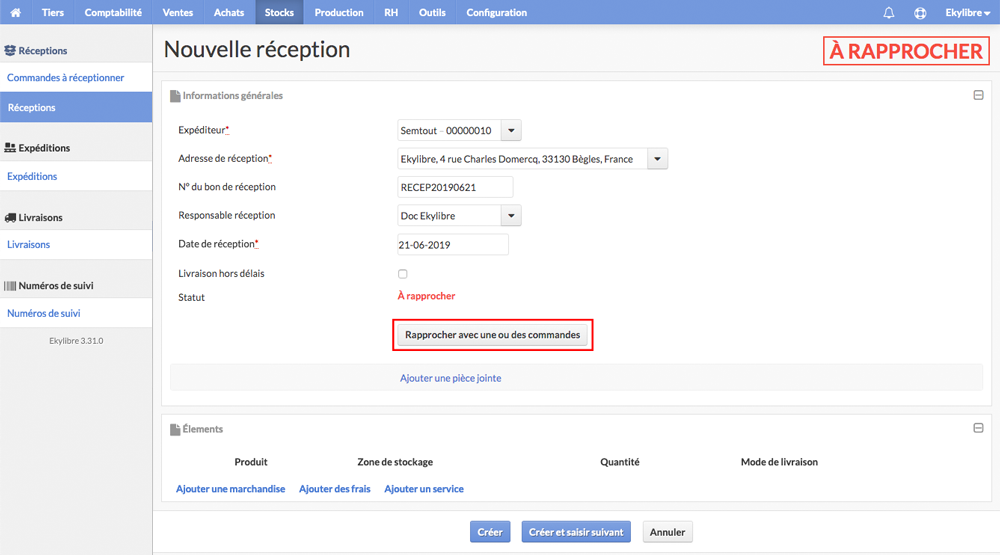Focus the Adresse de réception field
Image resolution: width=1000 pixels, height=555 pixels.
tap(522, 159)
